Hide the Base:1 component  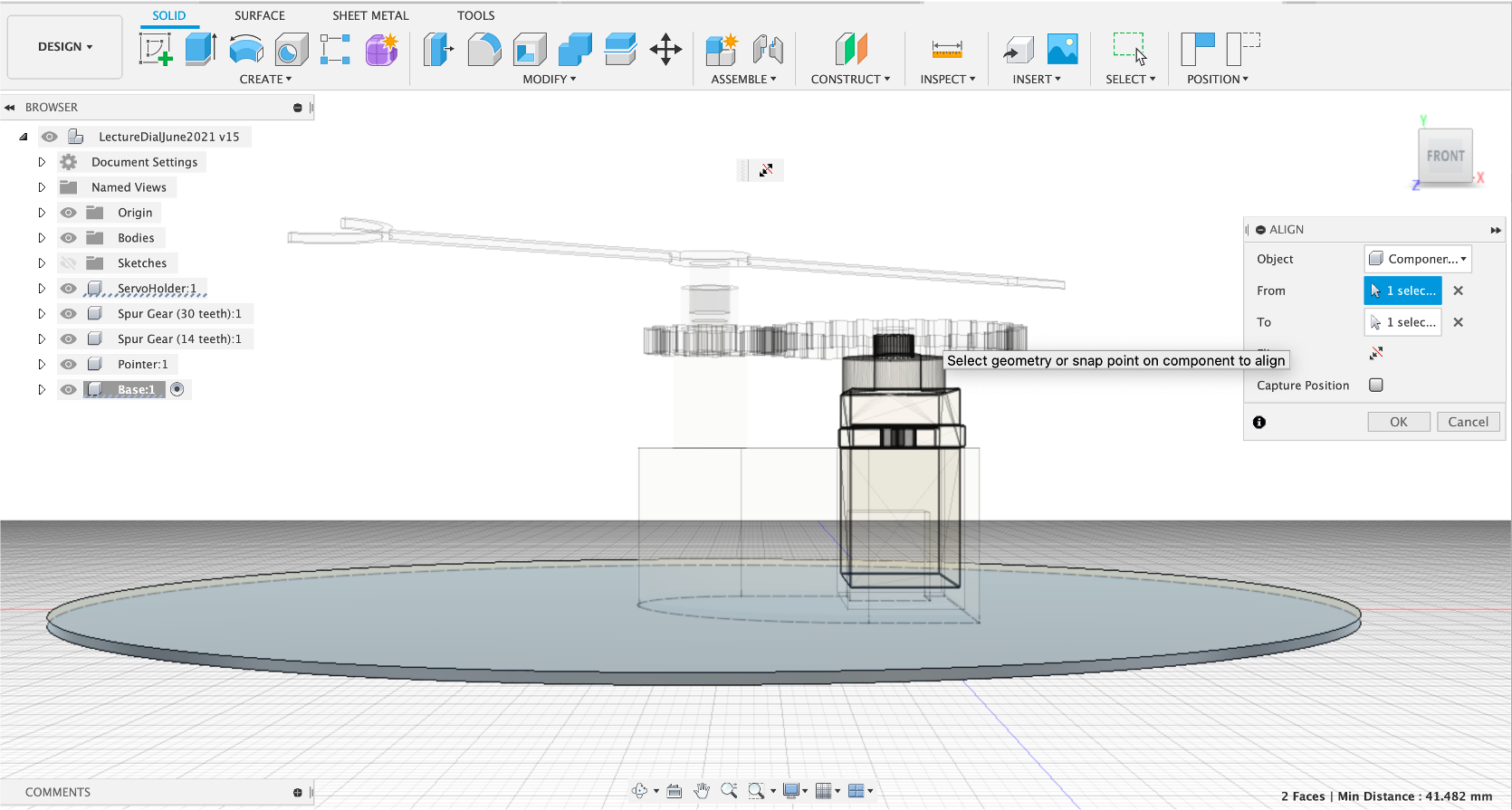(x=69, y=390)
